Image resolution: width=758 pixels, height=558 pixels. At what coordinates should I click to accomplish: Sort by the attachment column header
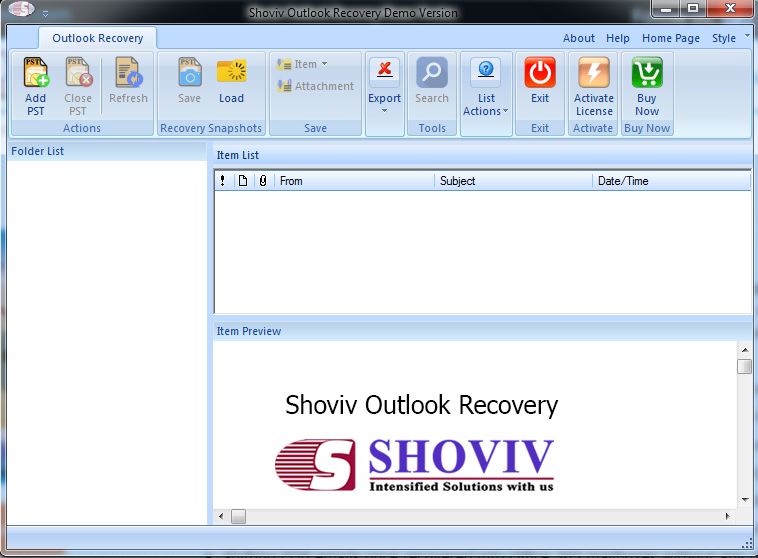(262, 181)
